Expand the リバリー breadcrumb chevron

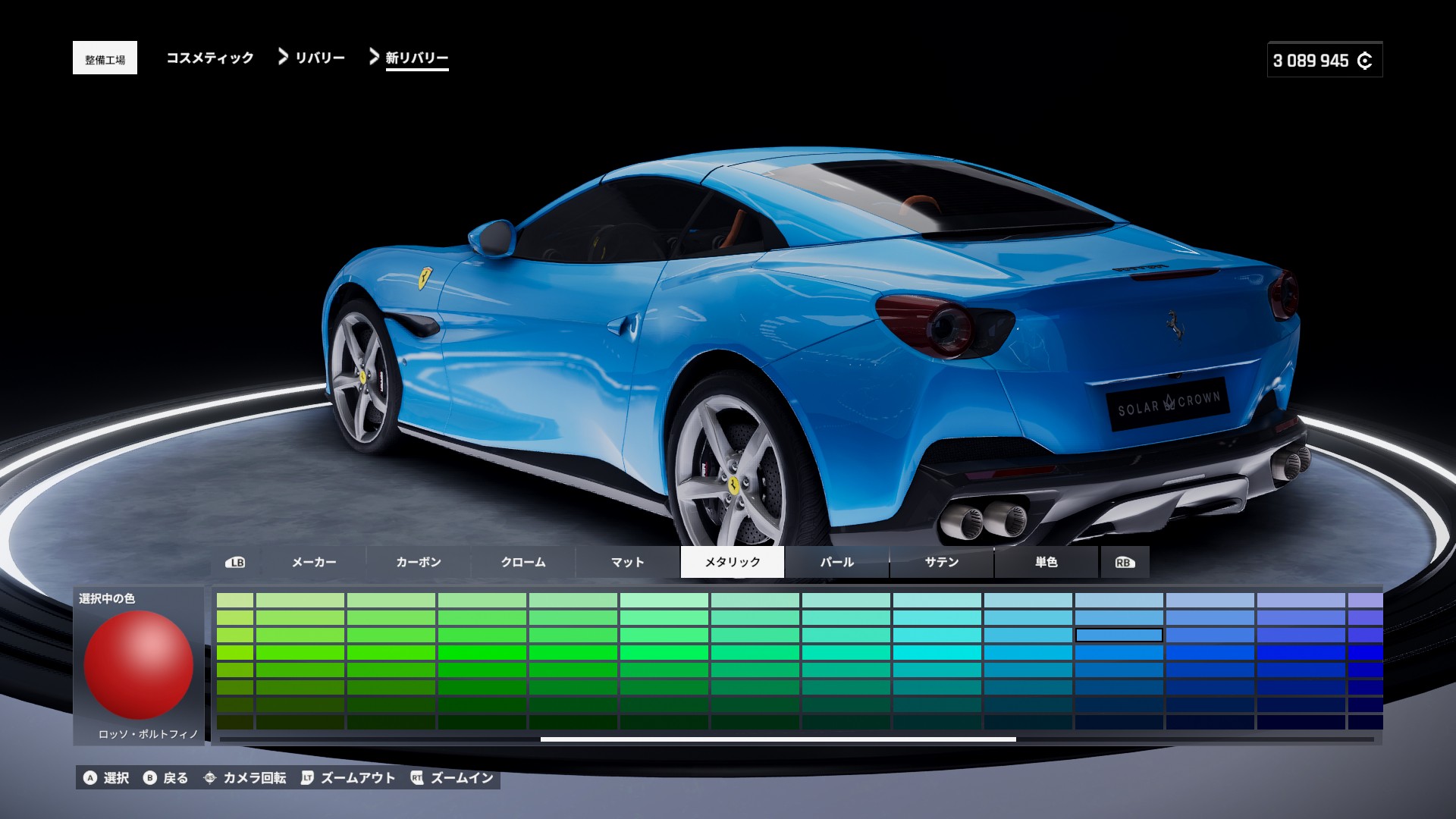coord(283,57)
